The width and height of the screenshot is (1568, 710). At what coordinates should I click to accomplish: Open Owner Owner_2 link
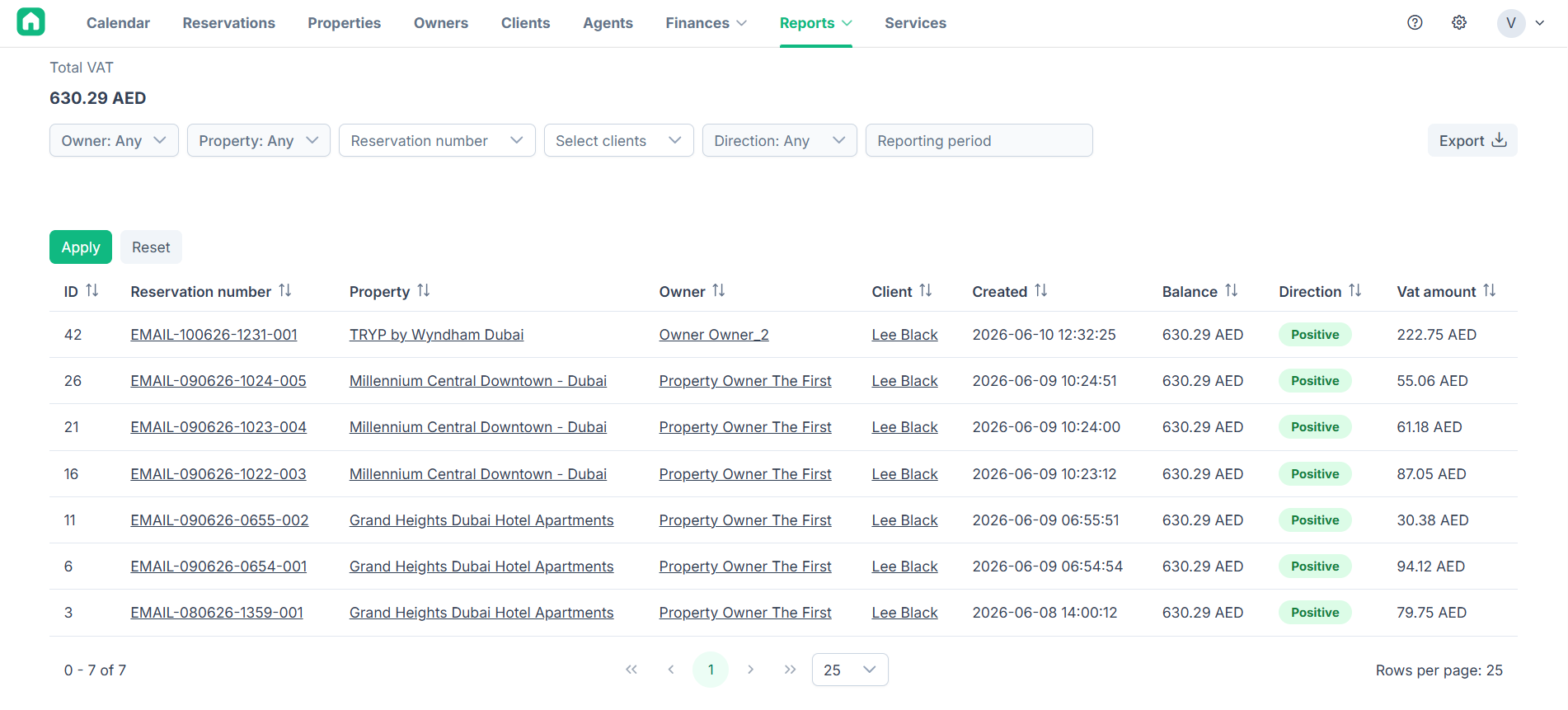(714, 335)
